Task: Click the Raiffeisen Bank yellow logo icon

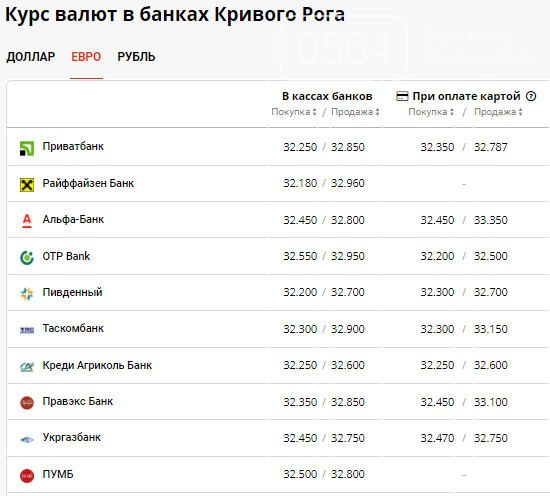Action: 27,185
